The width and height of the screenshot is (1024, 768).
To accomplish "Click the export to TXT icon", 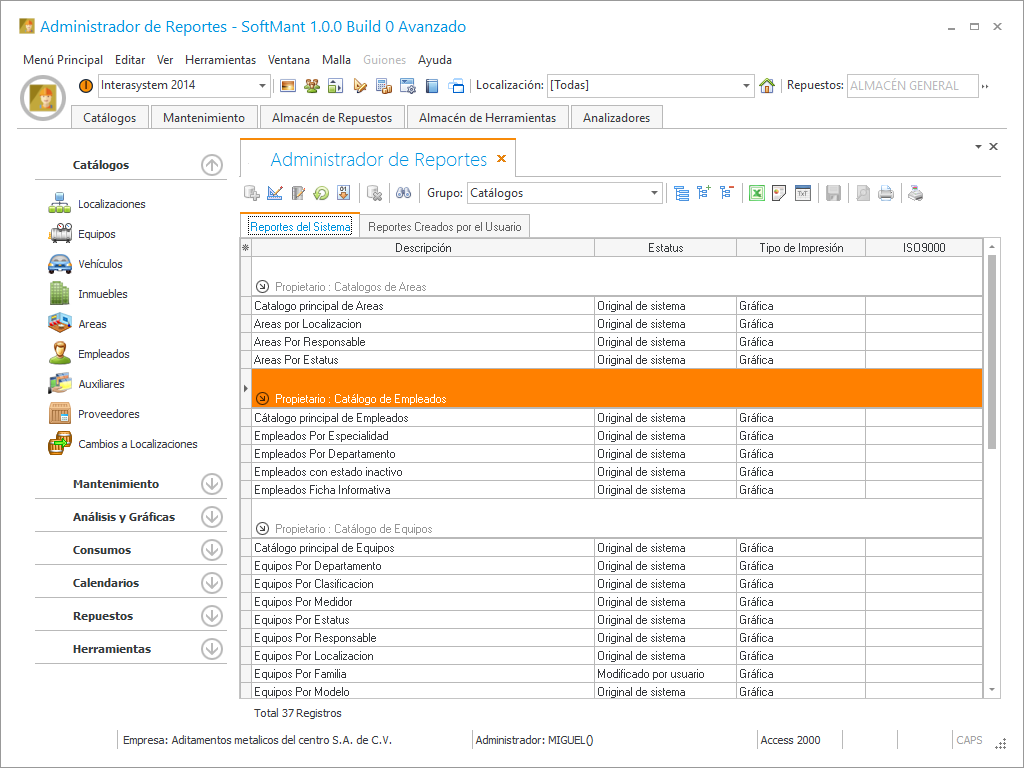I will pos(802,193).
